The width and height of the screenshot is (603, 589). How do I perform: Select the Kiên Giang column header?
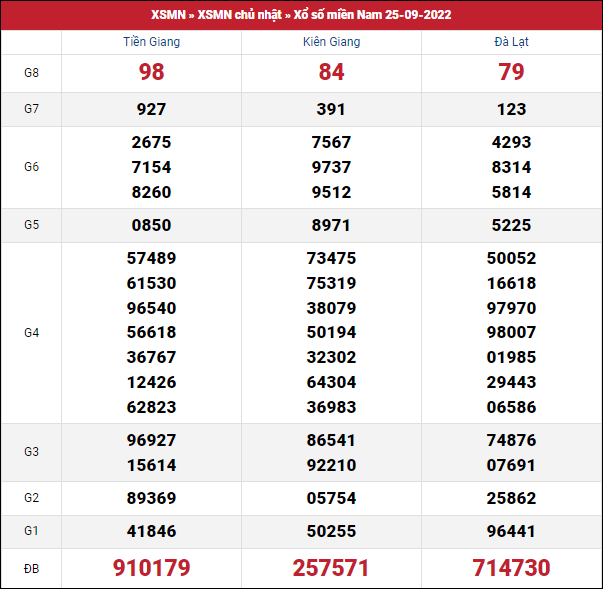(x=331, y=42)
